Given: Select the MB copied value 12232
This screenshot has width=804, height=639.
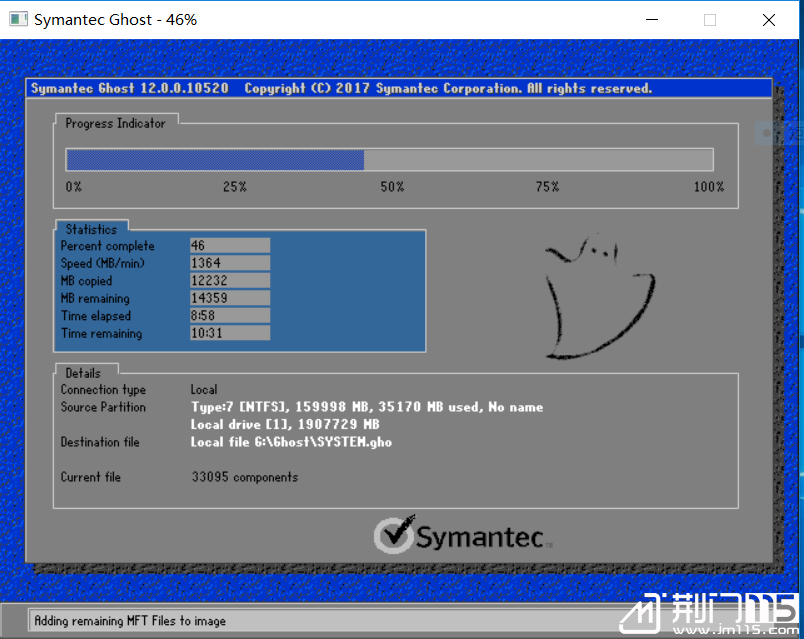Looking at the screenshot, I should tap(230, 280).
